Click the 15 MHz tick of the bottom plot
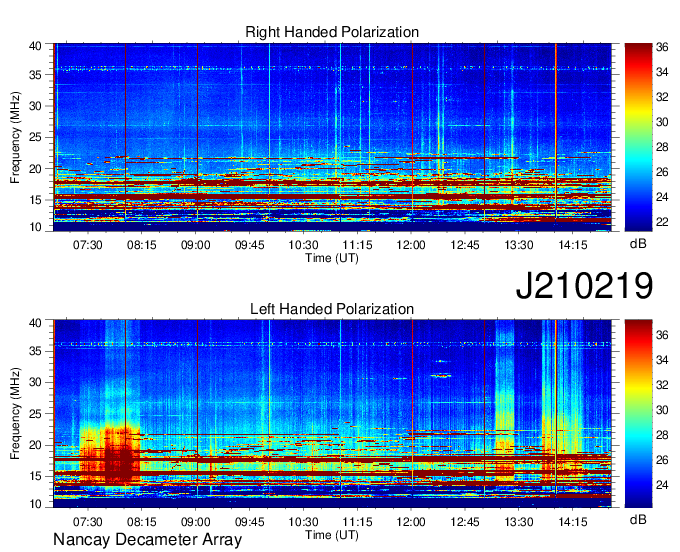680x552 pixels. (35, 477)
